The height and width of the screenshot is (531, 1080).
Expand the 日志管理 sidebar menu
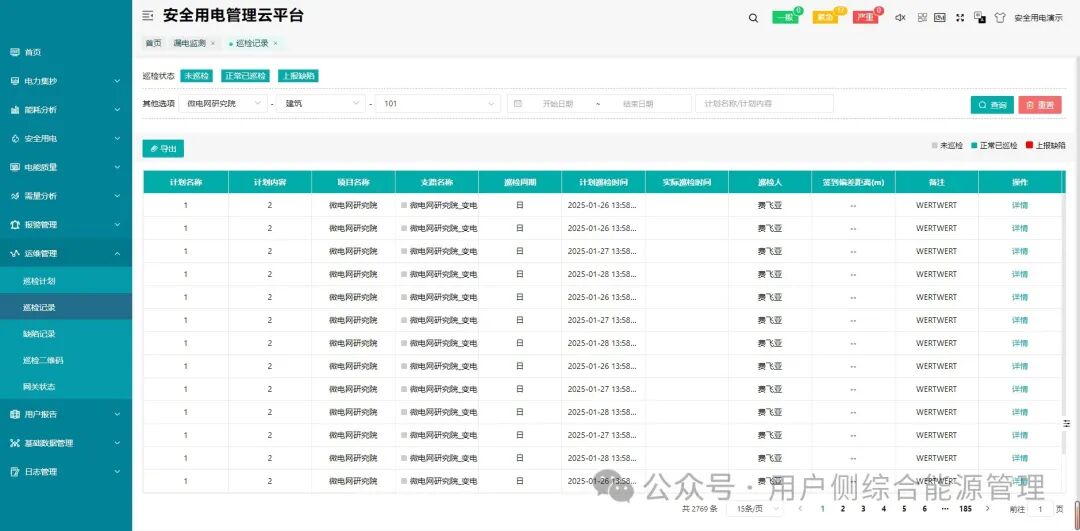coord(65,472)
